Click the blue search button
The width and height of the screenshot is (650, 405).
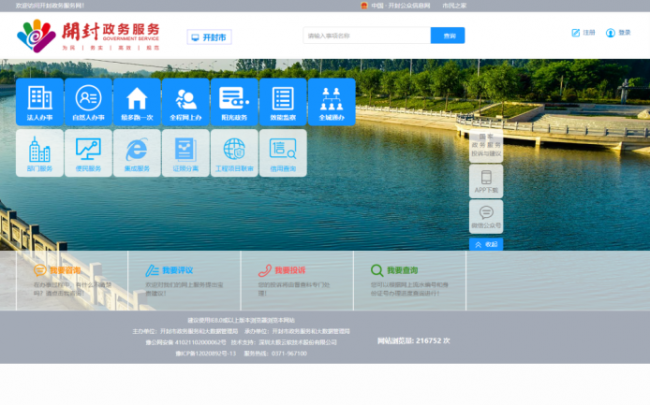click(x=448, y=36)
